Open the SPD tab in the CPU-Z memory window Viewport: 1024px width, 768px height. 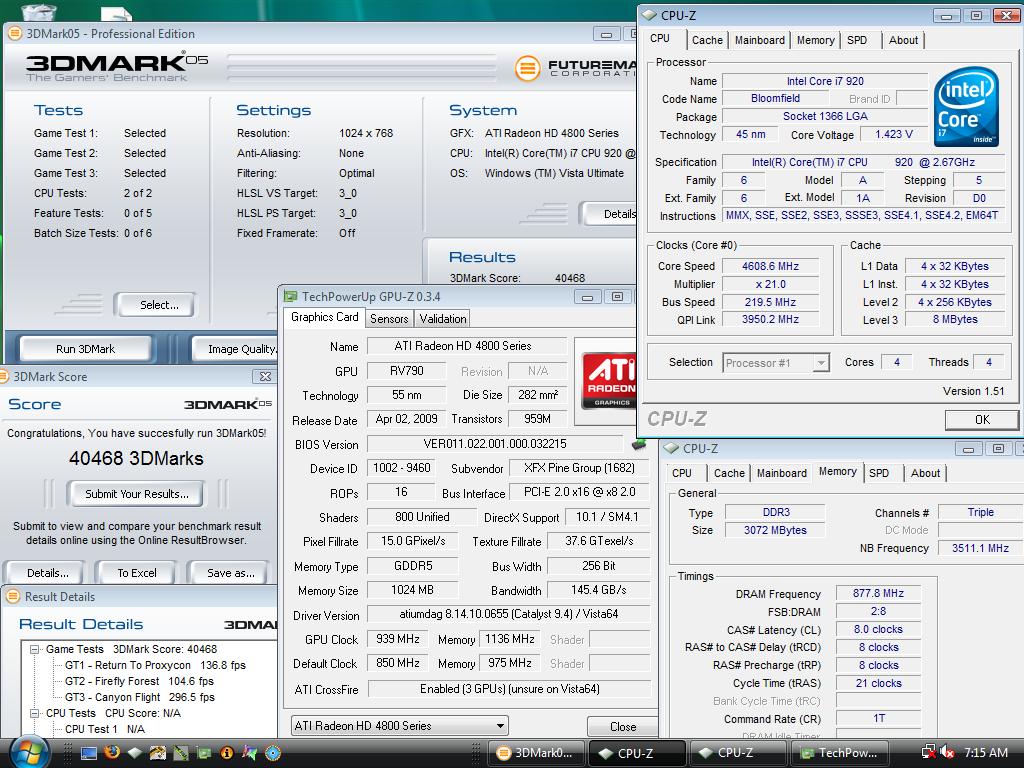point(878,473)
